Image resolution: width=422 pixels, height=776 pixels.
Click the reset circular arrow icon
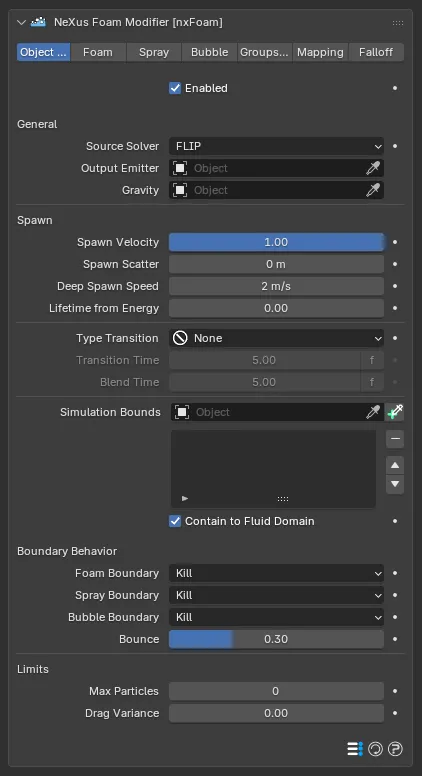(375, 749)
